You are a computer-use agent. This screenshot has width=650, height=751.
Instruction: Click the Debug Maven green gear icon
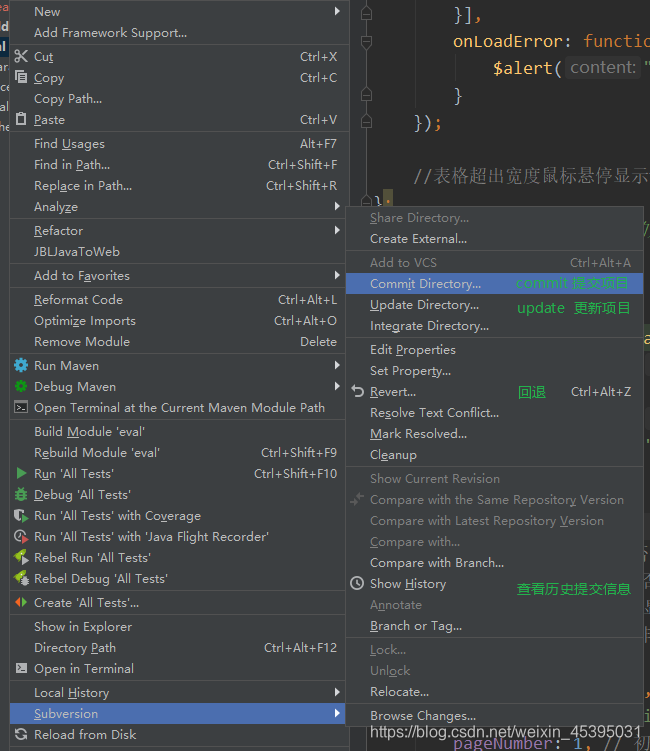pos(21,386)
